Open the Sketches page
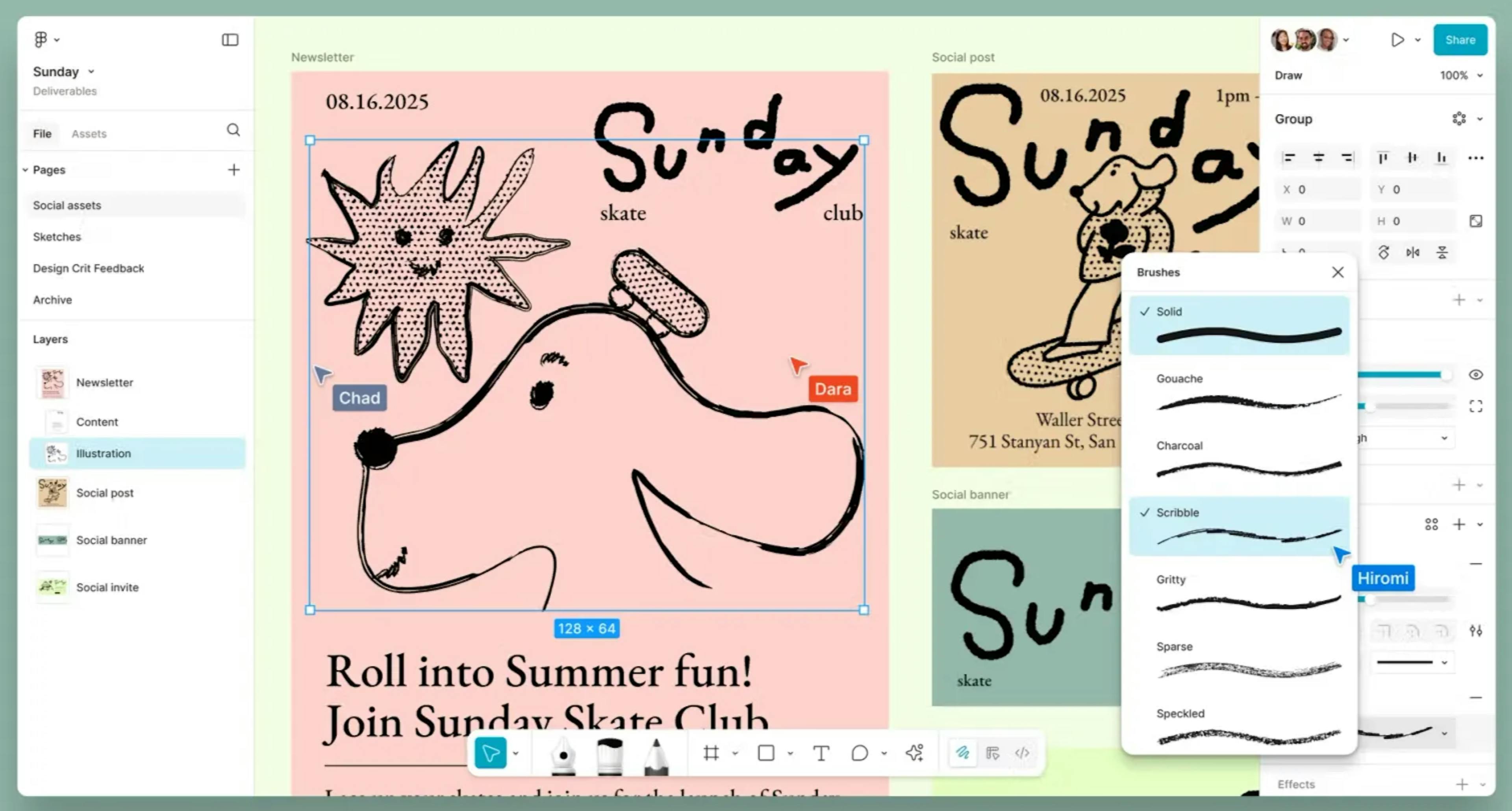The image size is (1512, 811). pos(57,237)
